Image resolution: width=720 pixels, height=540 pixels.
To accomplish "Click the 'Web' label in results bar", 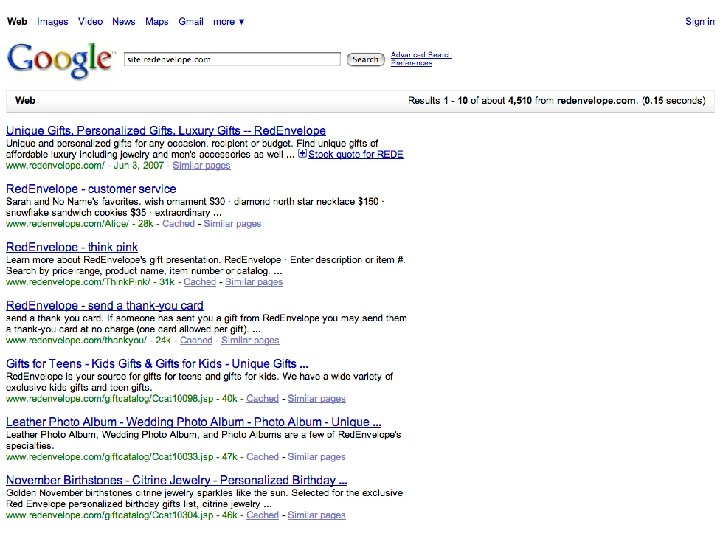I will tap(25, 101).
